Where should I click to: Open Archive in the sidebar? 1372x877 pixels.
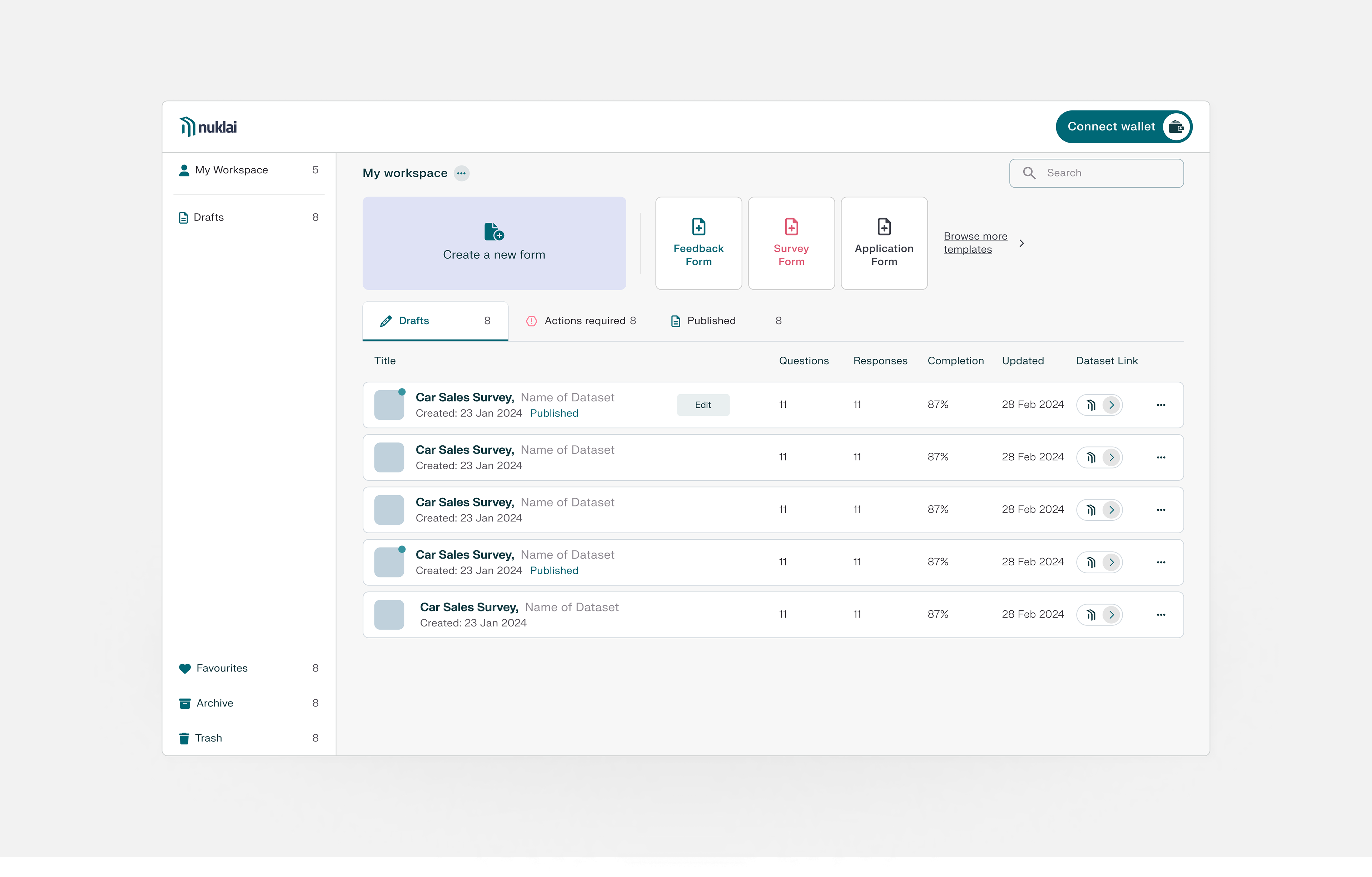click(x=249, y=703)
